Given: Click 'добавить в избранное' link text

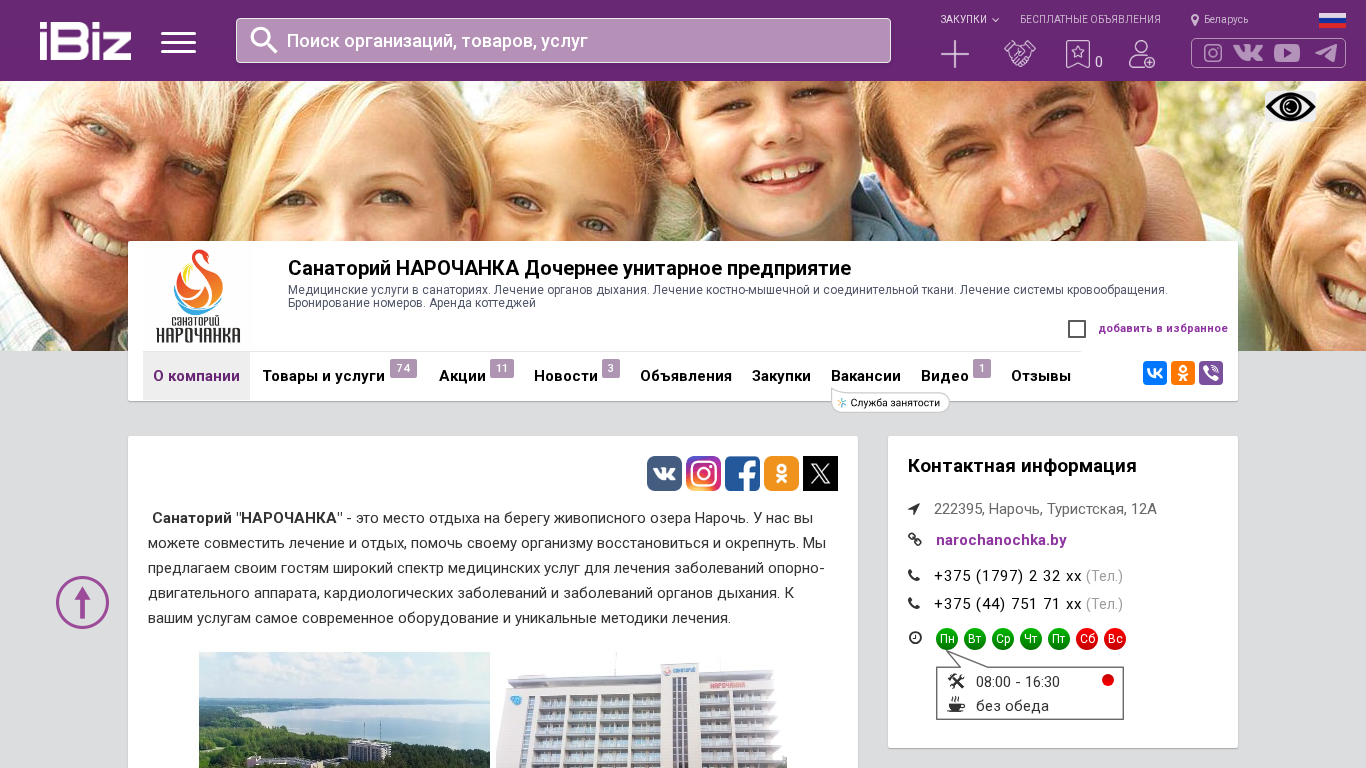Looking at the screenshot, I should coord(1163,329).
